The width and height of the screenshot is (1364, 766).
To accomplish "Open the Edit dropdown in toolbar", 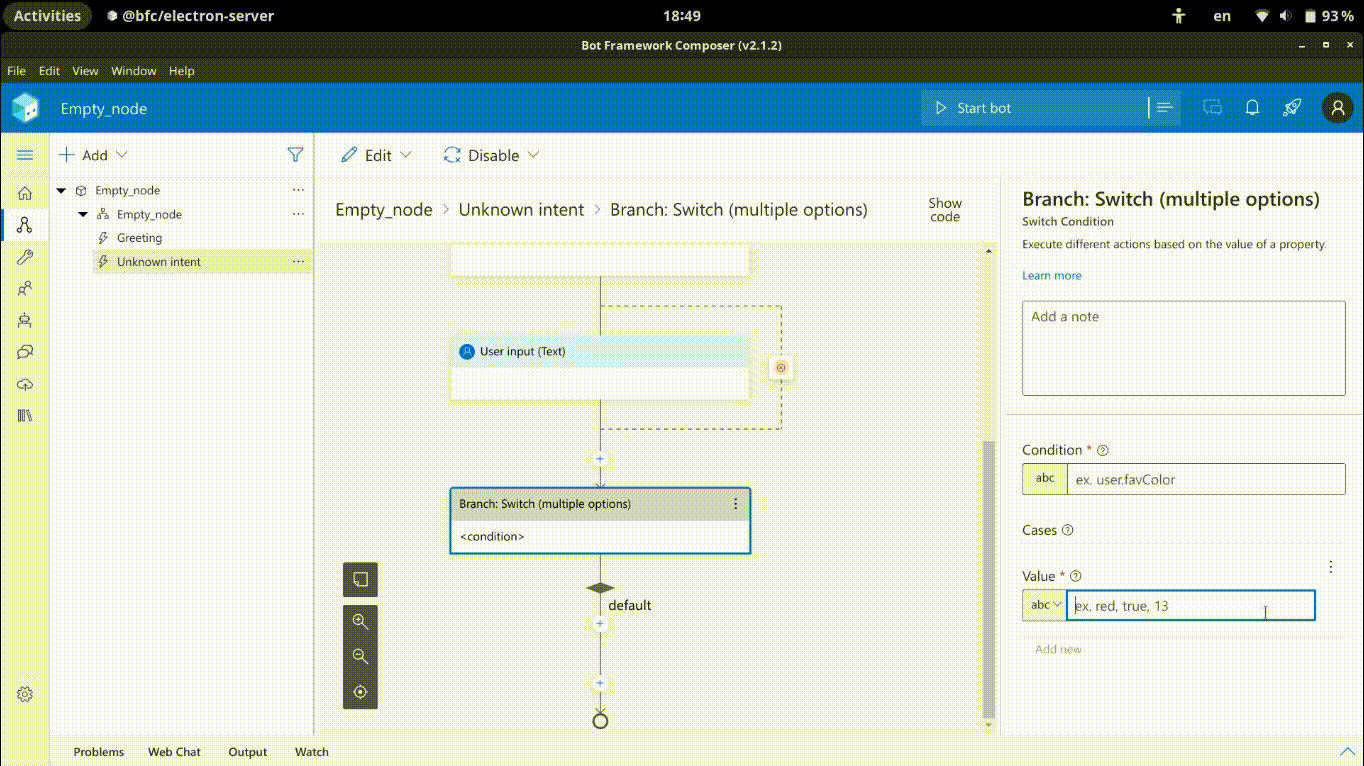I will pos(377,155).
